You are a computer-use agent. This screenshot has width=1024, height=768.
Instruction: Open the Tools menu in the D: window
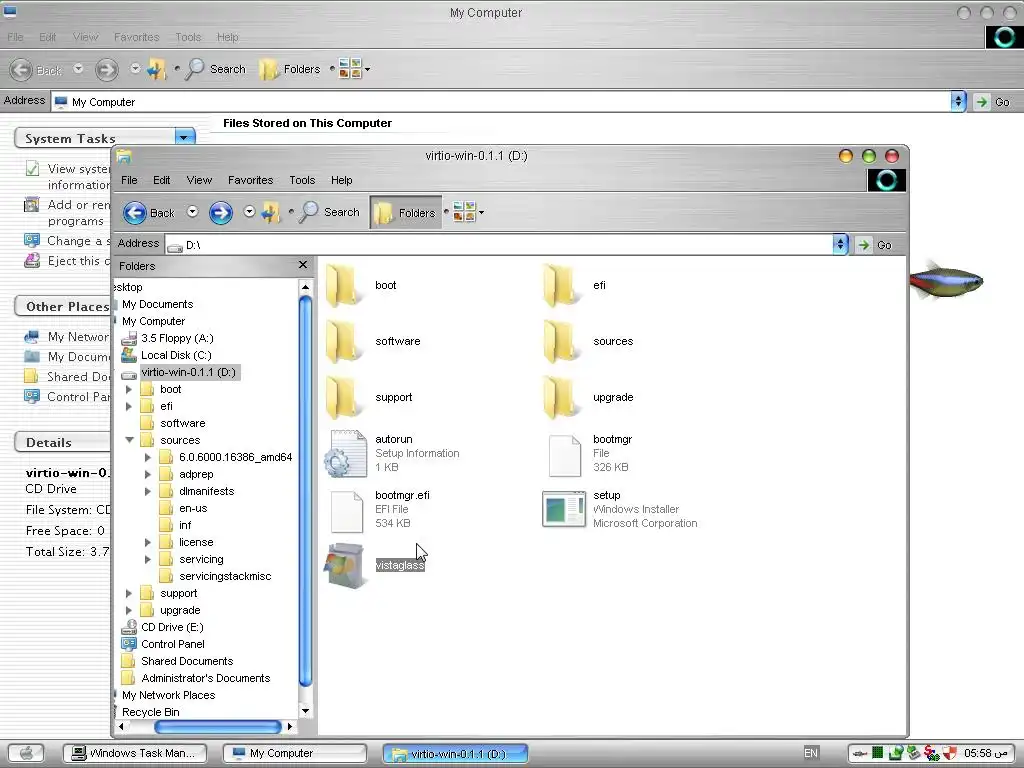point(302,180)
